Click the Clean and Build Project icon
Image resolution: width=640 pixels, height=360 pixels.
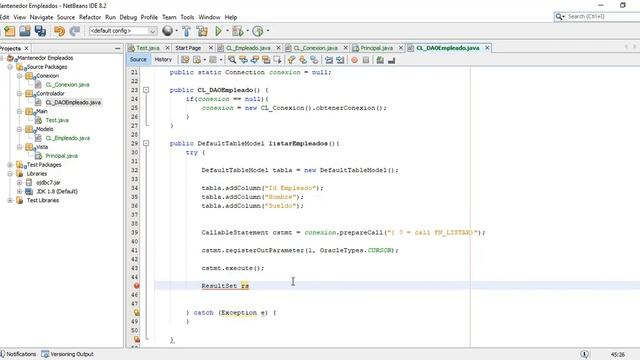click(202, 31)
